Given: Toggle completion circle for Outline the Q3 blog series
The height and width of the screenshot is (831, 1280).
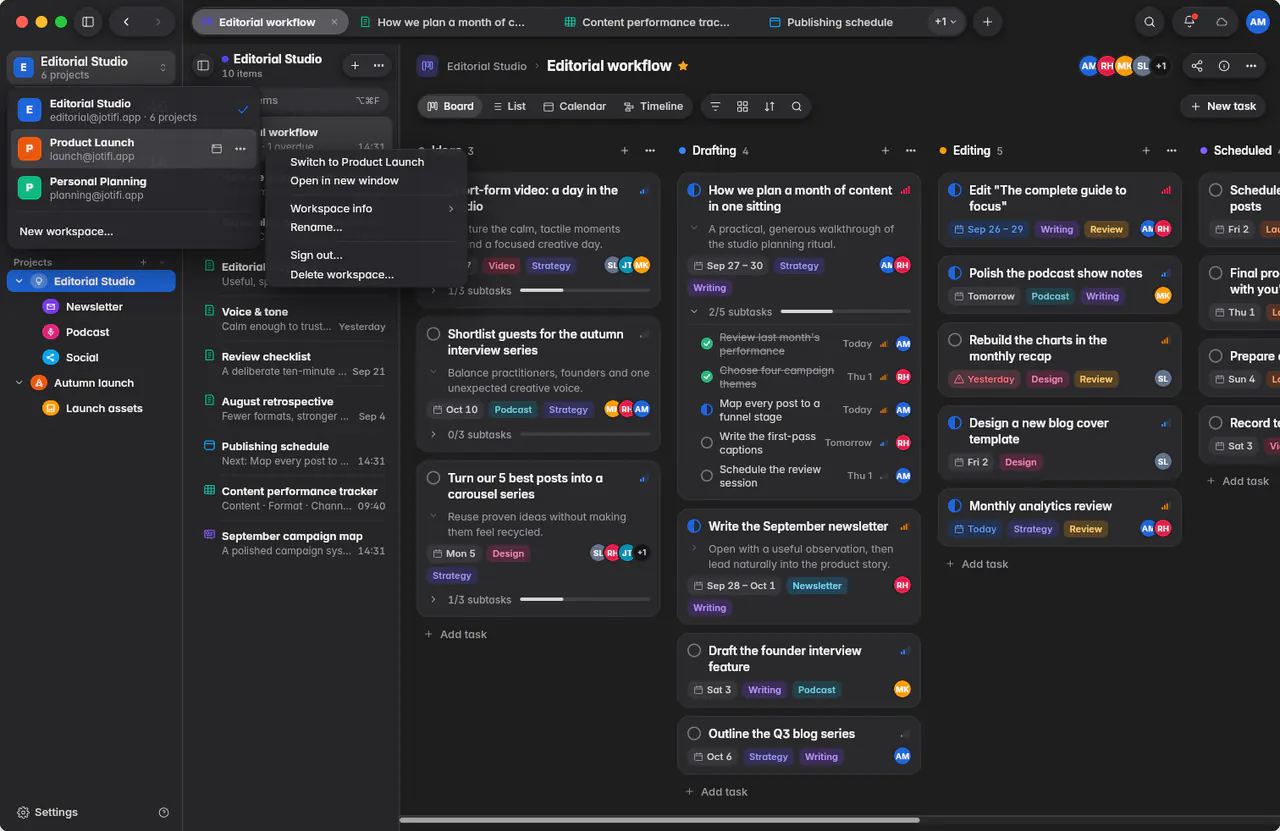Looking at the screenshot, I should (x=694, y=734).
